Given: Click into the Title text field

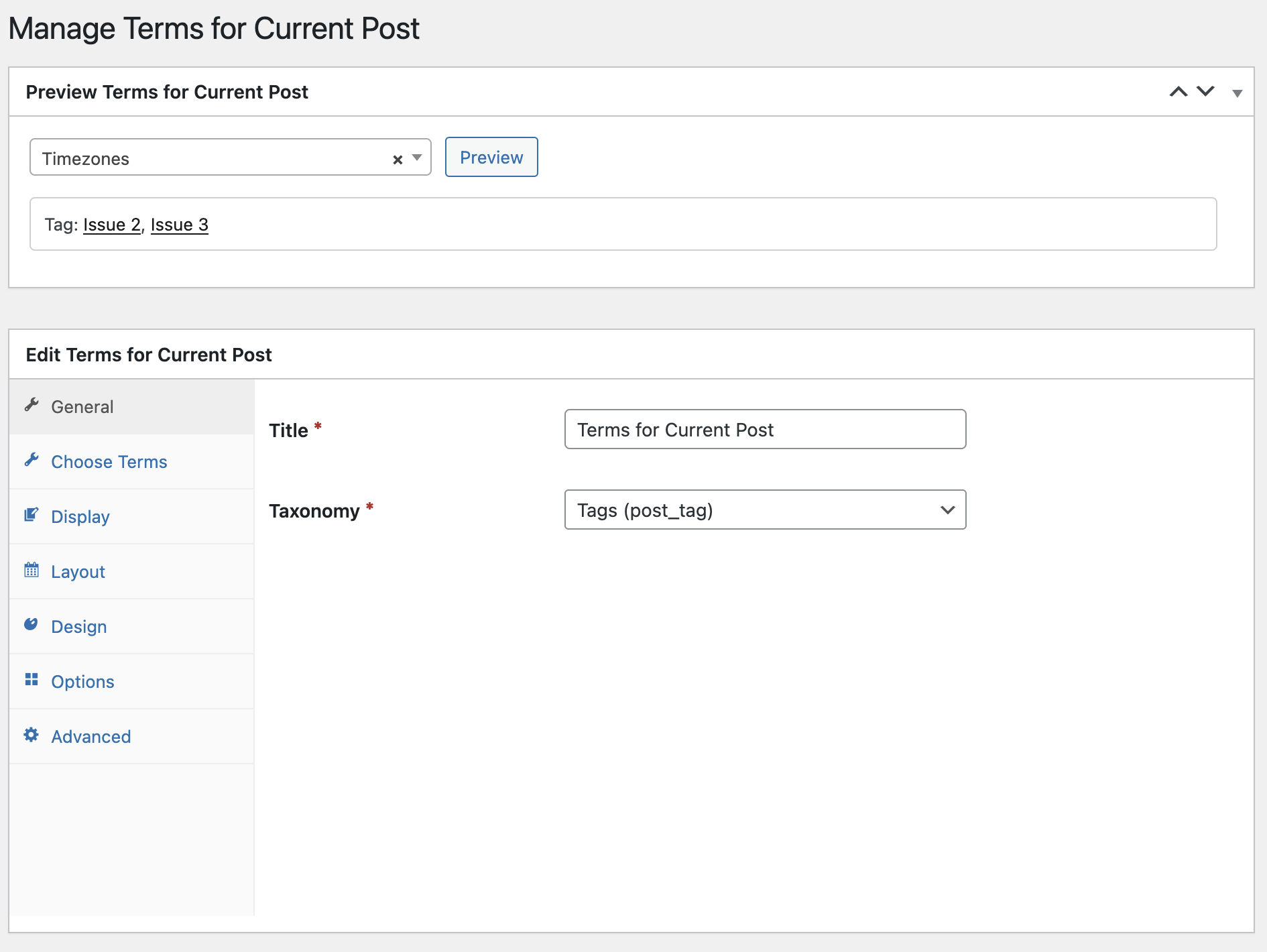Looking at the screenshot, I should pos(765,430).
